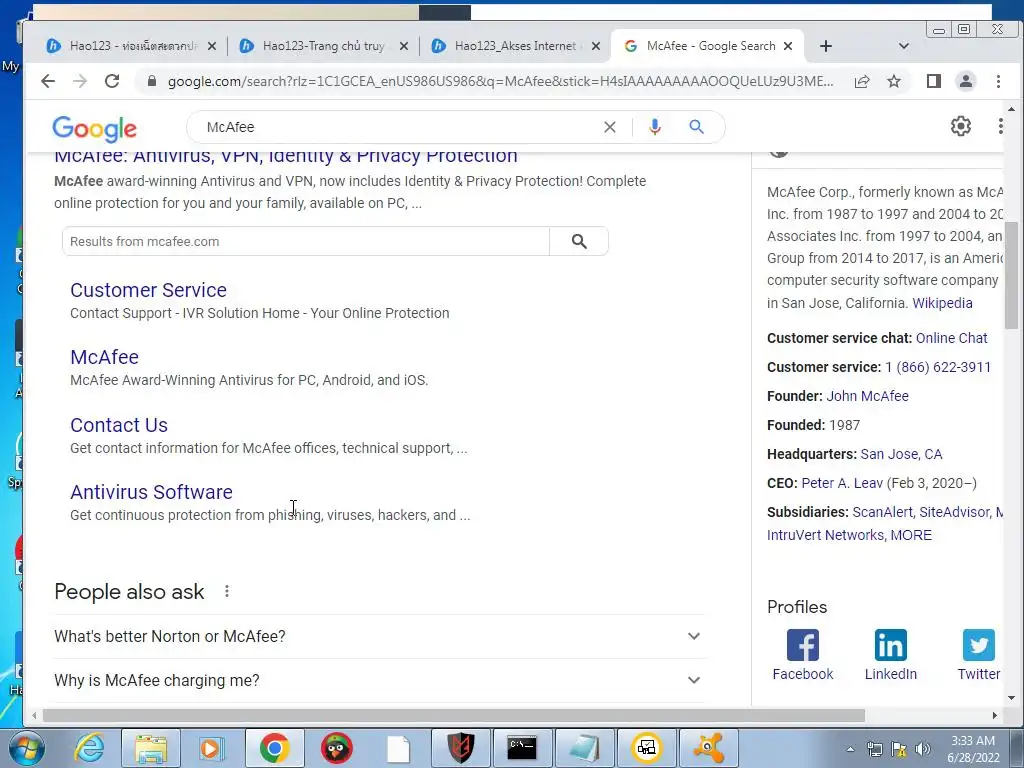Screen dimensions: 1024x768
Task: Expand Subsidiaries MORE link
Action: tap(911, 535)
